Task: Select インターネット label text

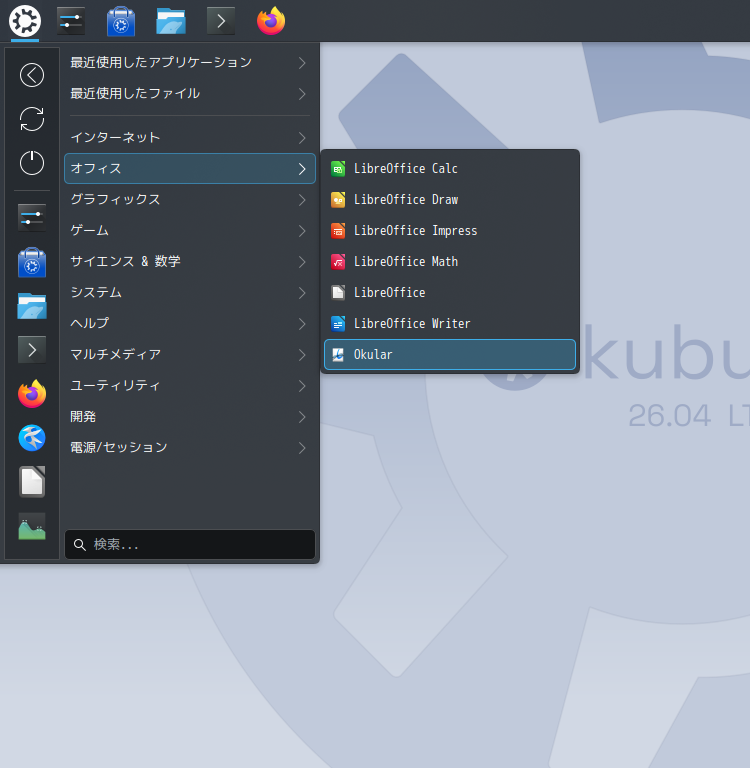Action: [x=115, y=138]
